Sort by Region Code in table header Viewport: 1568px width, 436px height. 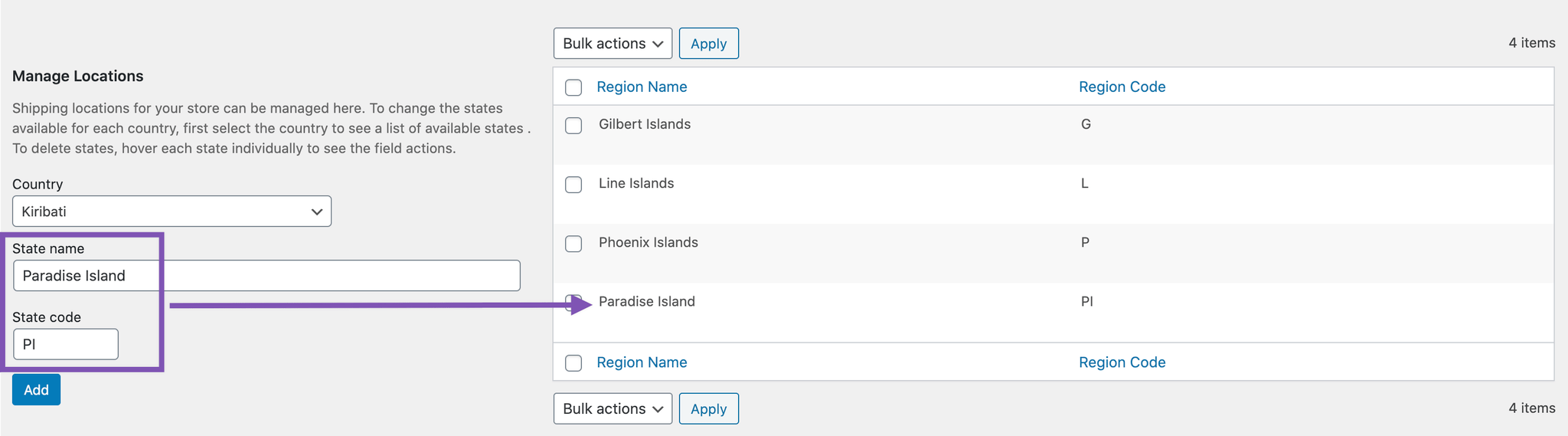point(1122,87)
